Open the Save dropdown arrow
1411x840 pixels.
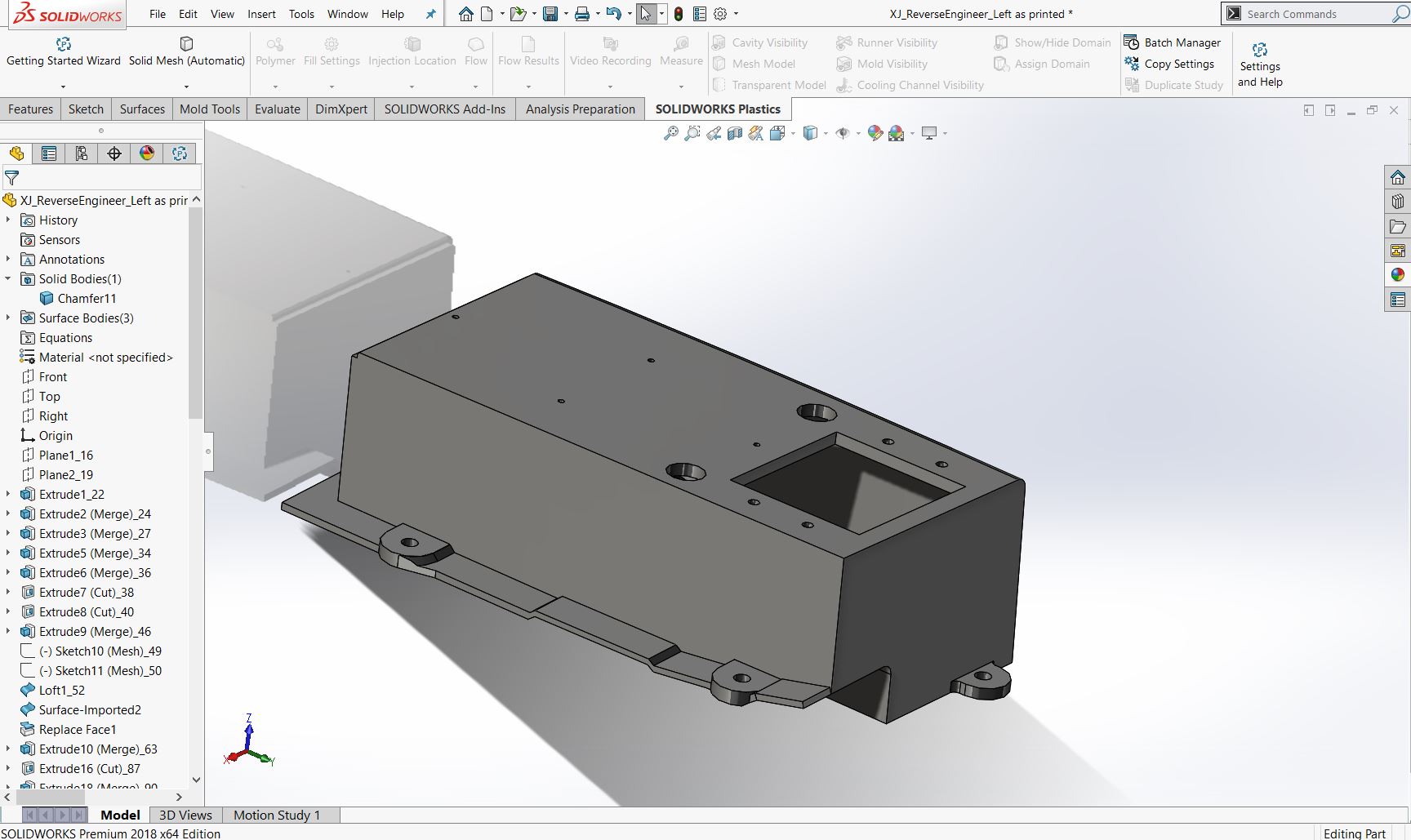pyautogui.click(x=566, y=14)
